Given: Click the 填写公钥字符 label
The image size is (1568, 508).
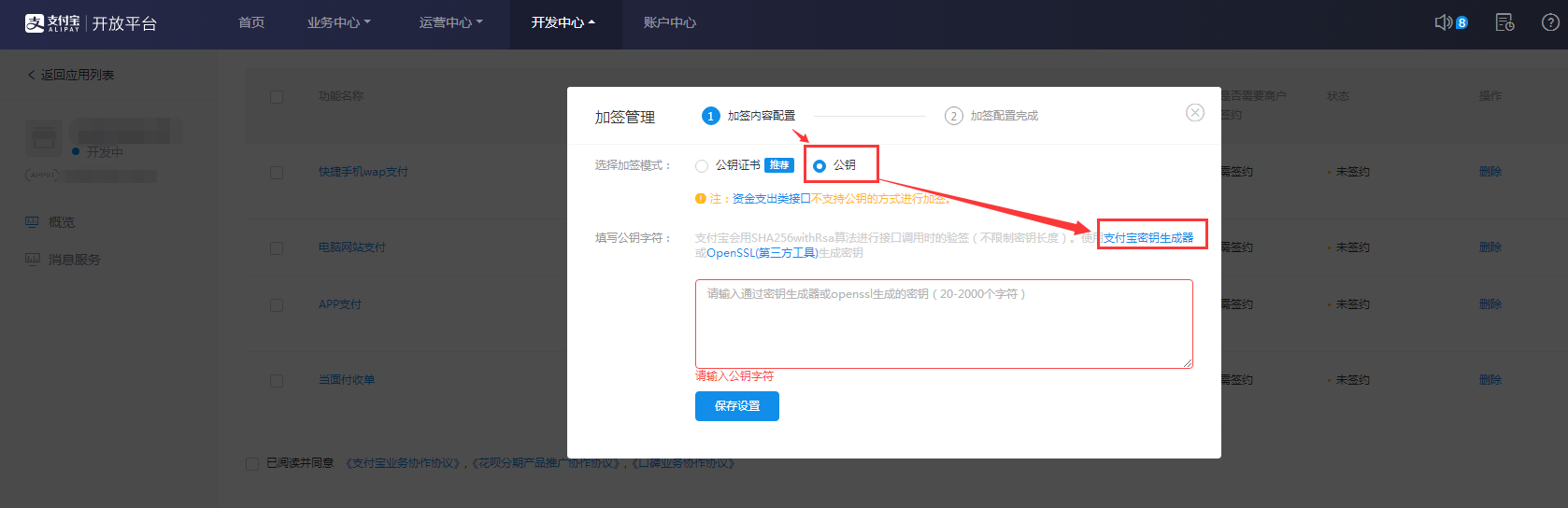Looking at the screenshot, I should [633, 238].
